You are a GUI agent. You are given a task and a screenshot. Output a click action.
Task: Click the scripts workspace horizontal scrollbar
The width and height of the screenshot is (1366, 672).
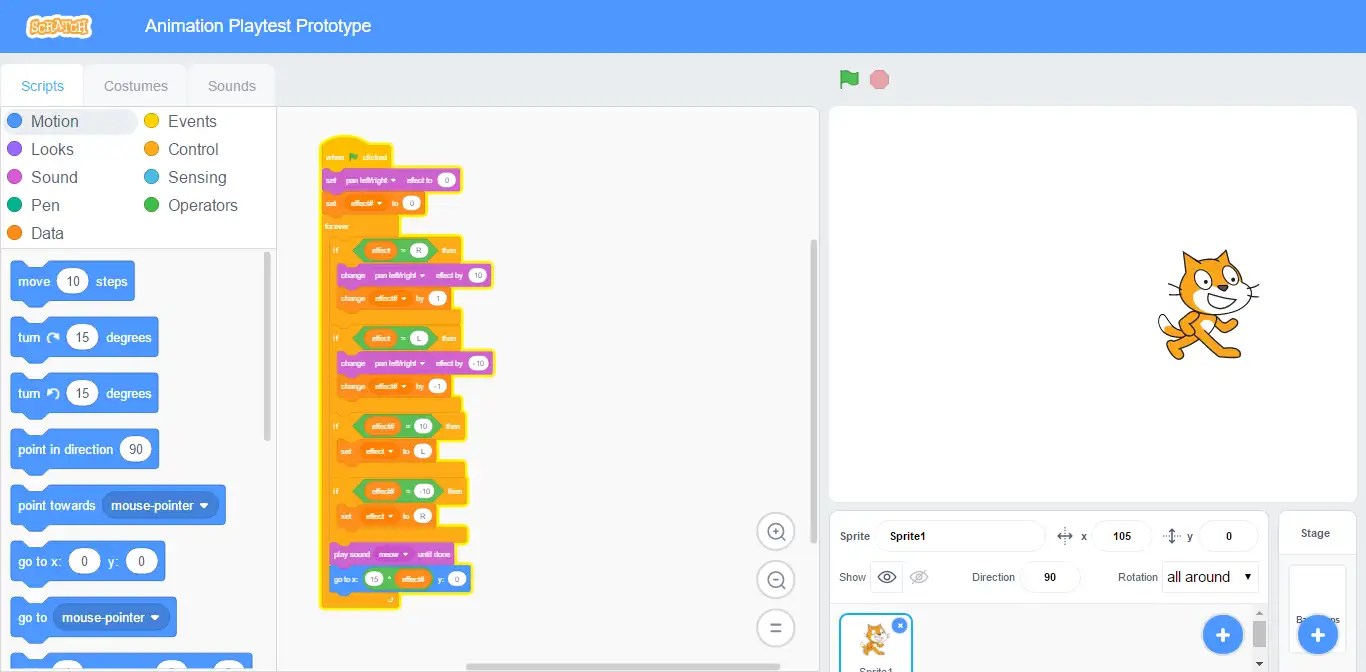click(x=623, y=666)
